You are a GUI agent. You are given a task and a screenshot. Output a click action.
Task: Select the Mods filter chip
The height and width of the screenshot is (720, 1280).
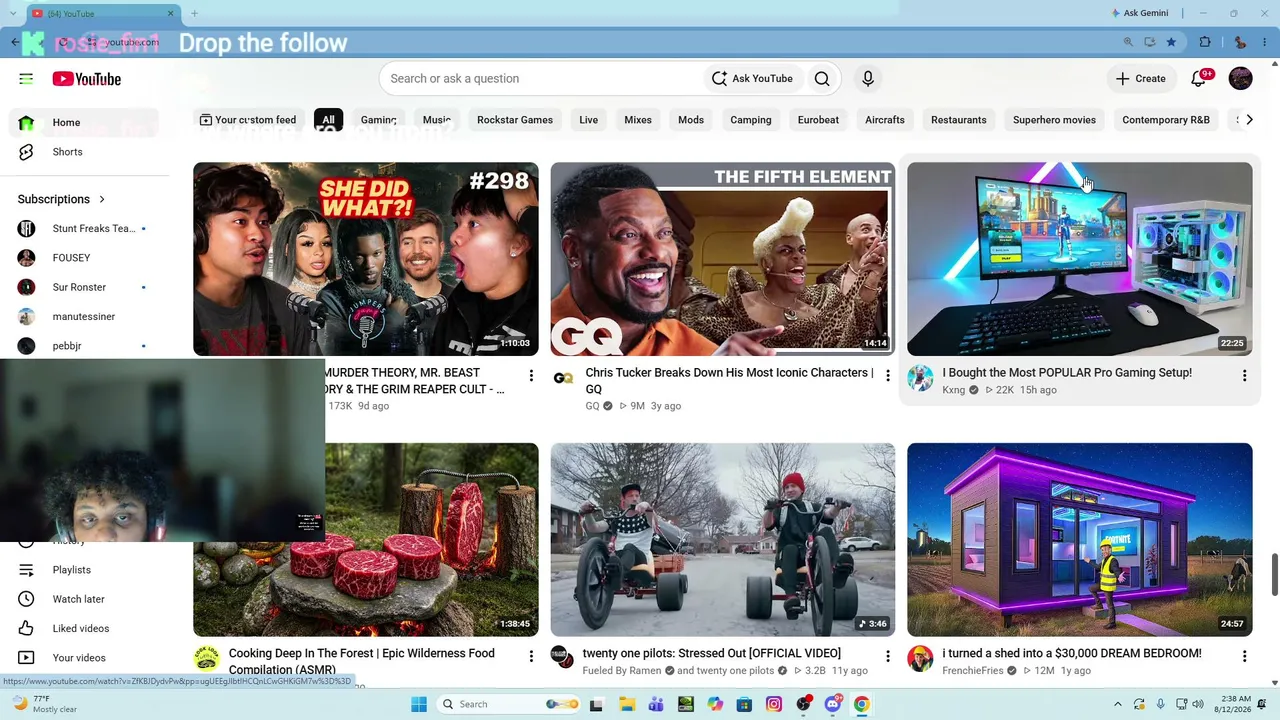691,120
